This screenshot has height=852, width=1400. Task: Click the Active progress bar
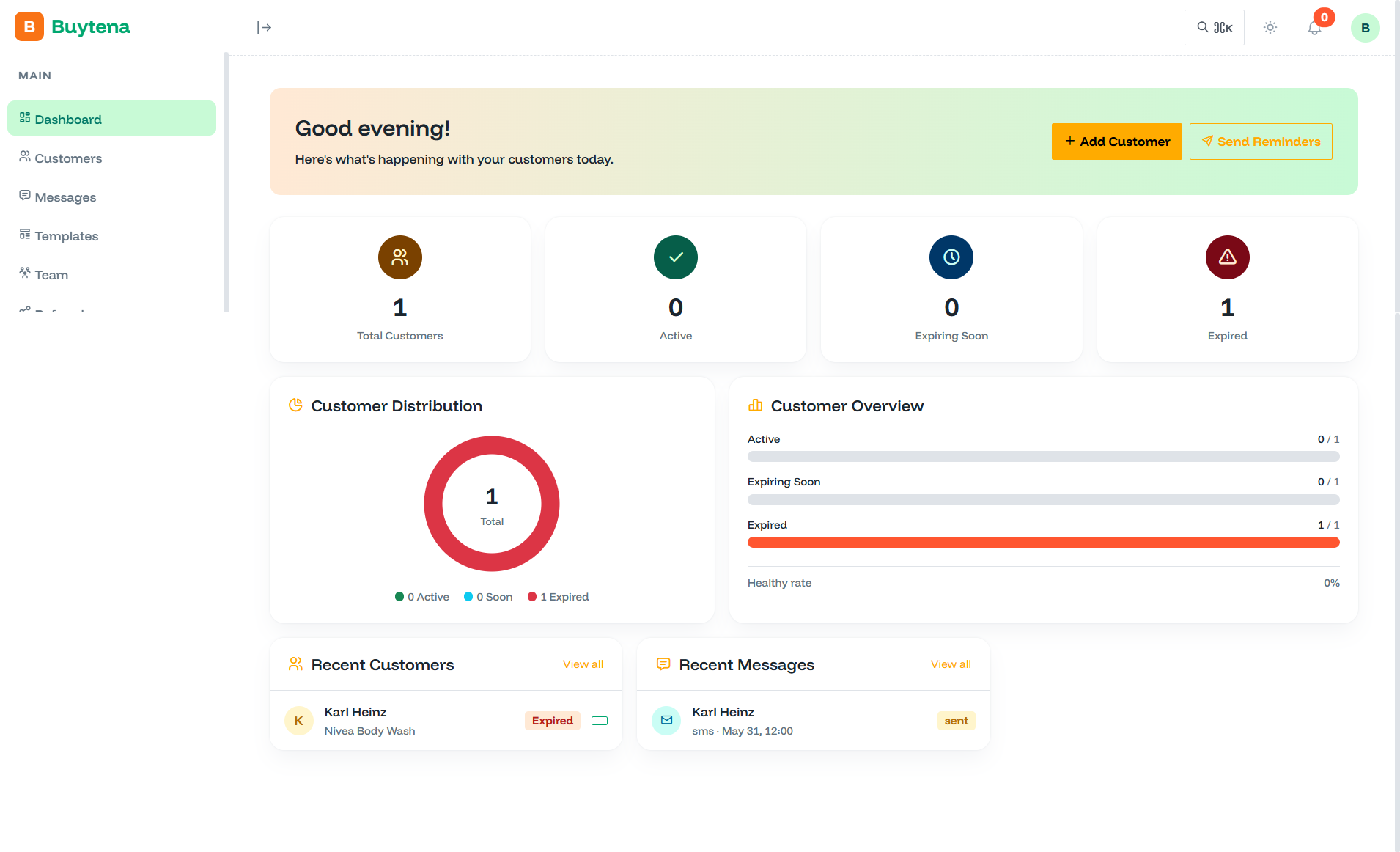(x=1043, y=457)
